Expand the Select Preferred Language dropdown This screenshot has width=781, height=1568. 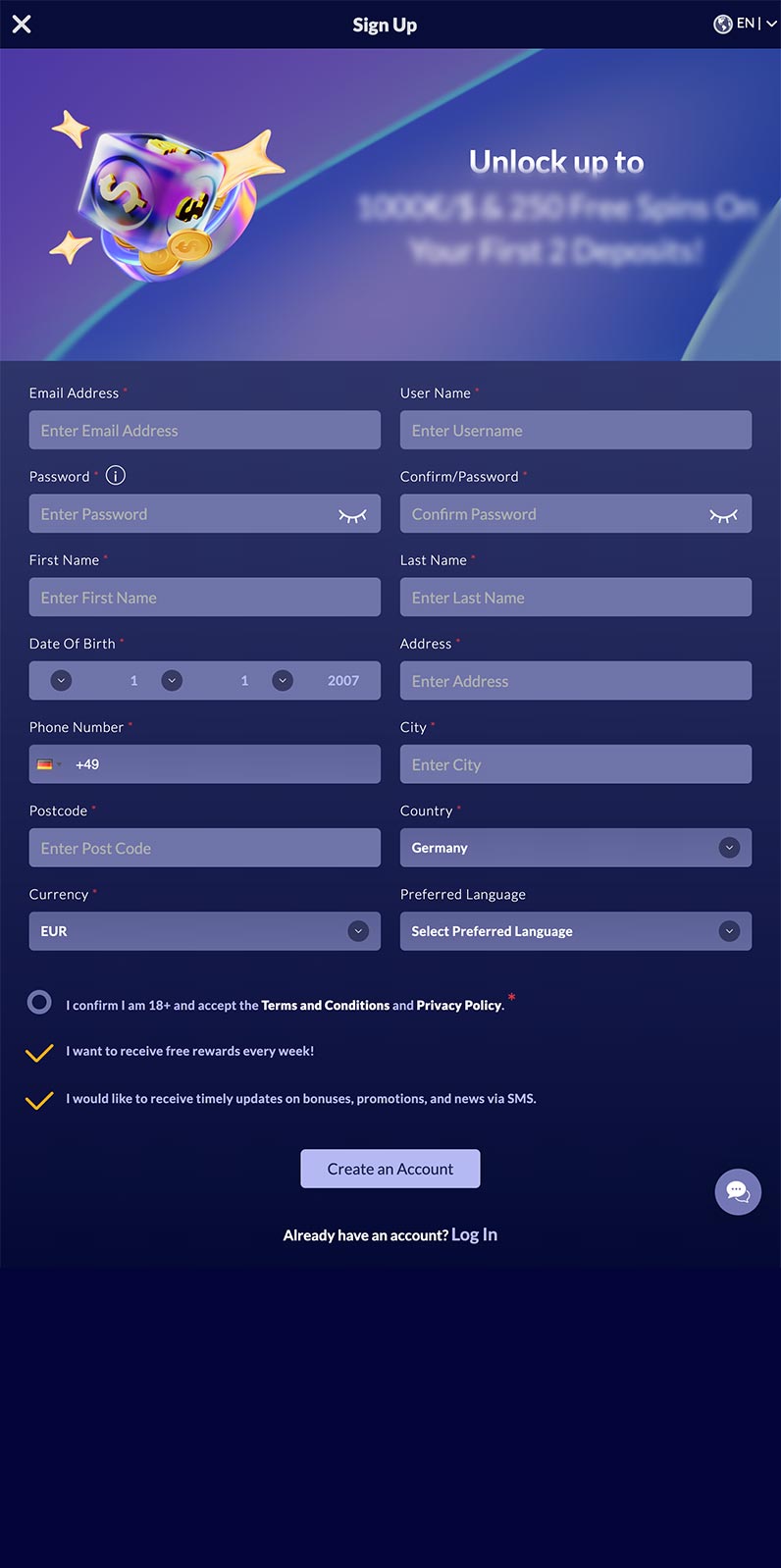(x=576, y=931)
